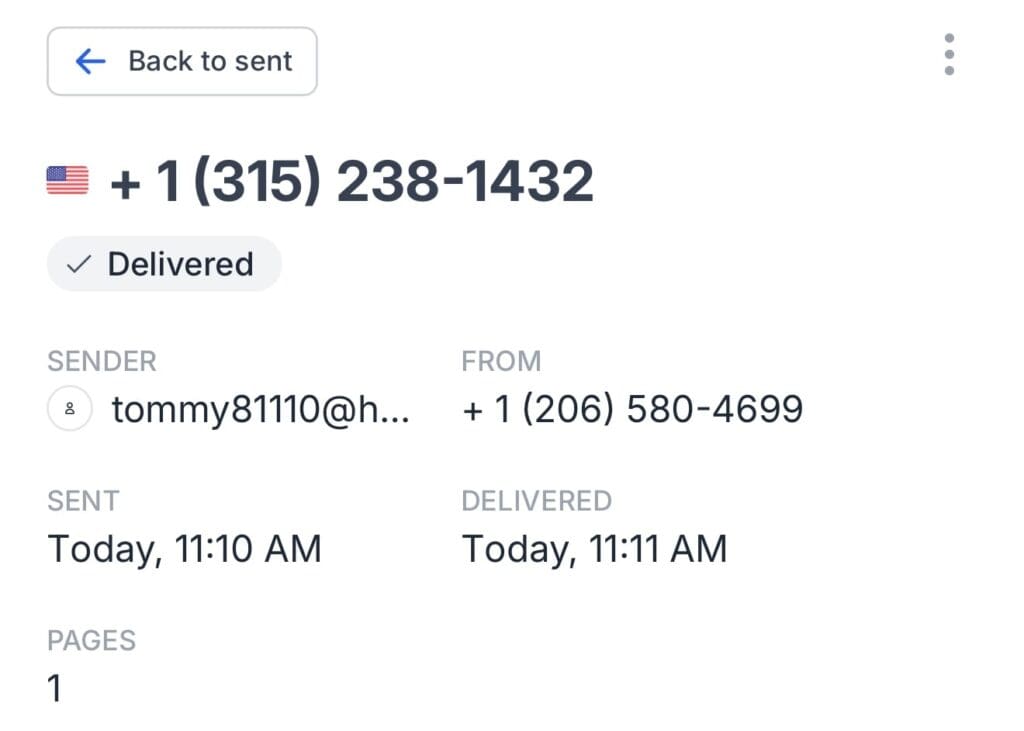The width and height of the screenshot is (1024, 731).
Task: Click the SENDER field label
Action: point(102,361)
